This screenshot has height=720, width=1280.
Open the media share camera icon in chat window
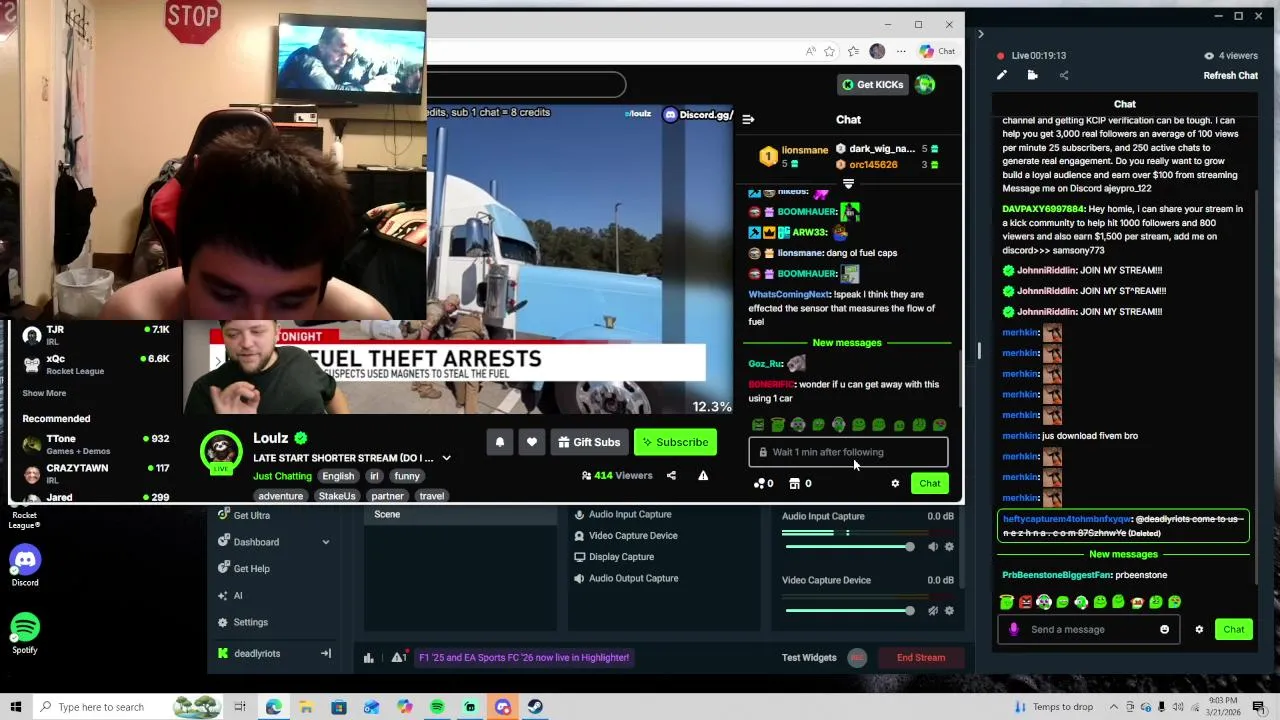coord(1032,75)
